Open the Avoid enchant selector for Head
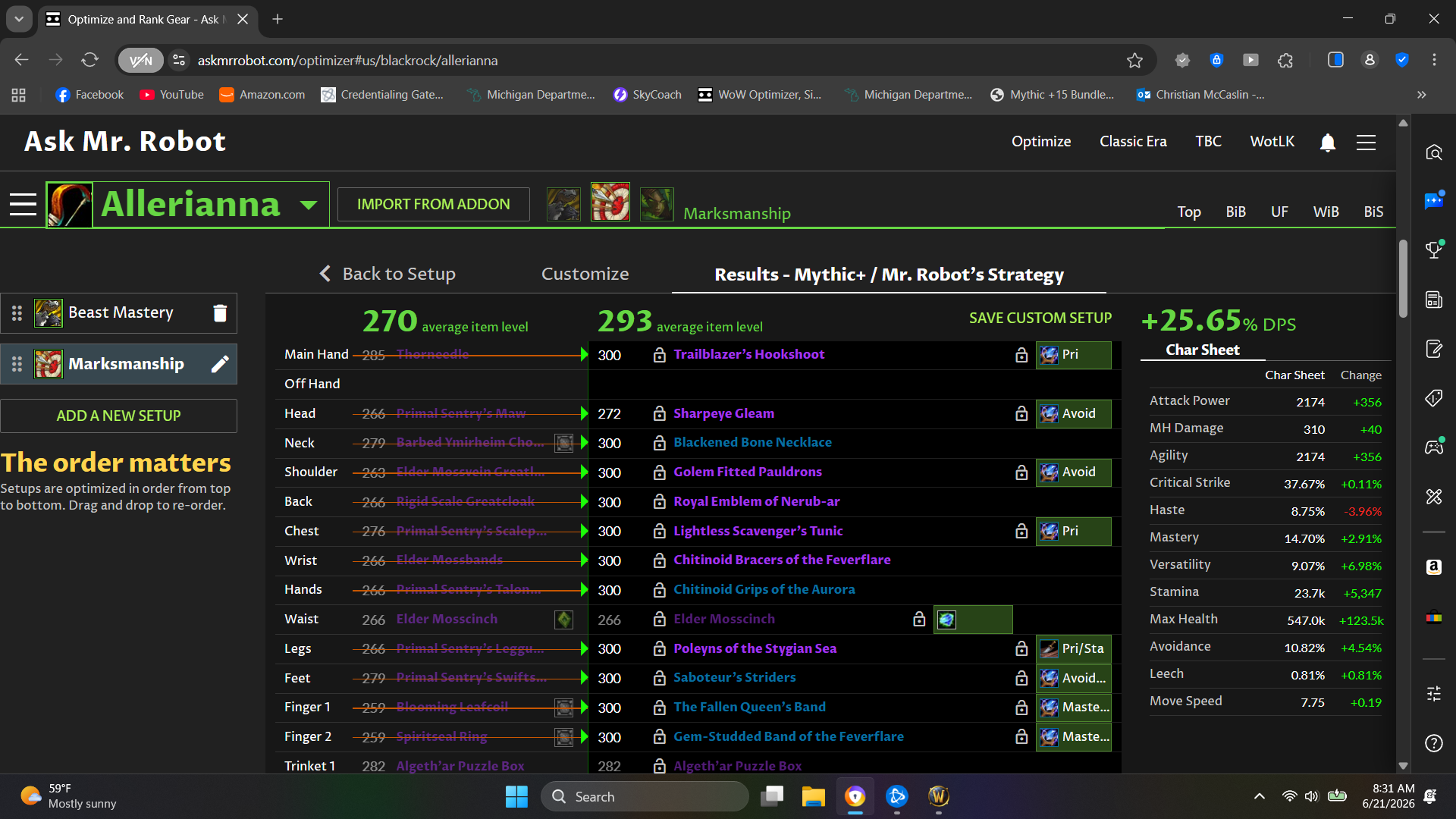The width and height of the screenshot is (1456, 819). [1074, 414]
